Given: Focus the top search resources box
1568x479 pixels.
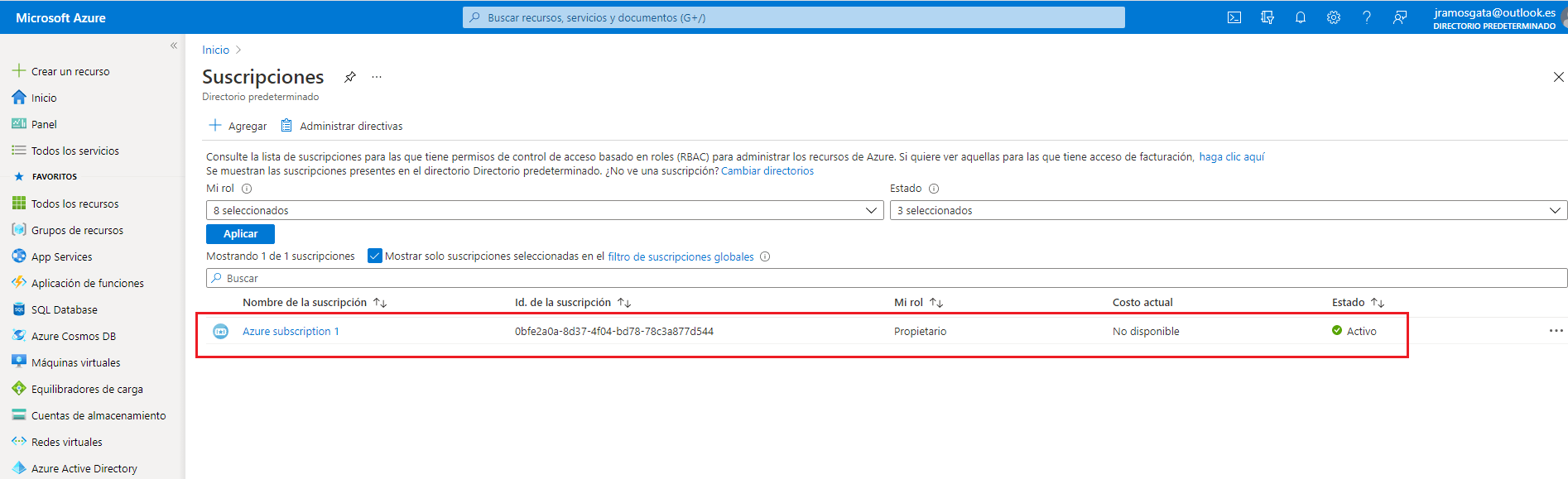Looking at the screenshot, I should [x=794, y=17].
